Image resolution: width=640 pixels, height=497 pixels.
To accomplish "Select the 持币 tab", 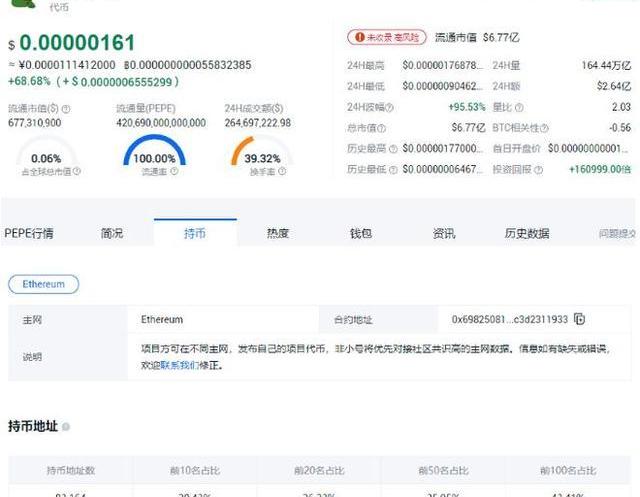I will pos(195,233).
